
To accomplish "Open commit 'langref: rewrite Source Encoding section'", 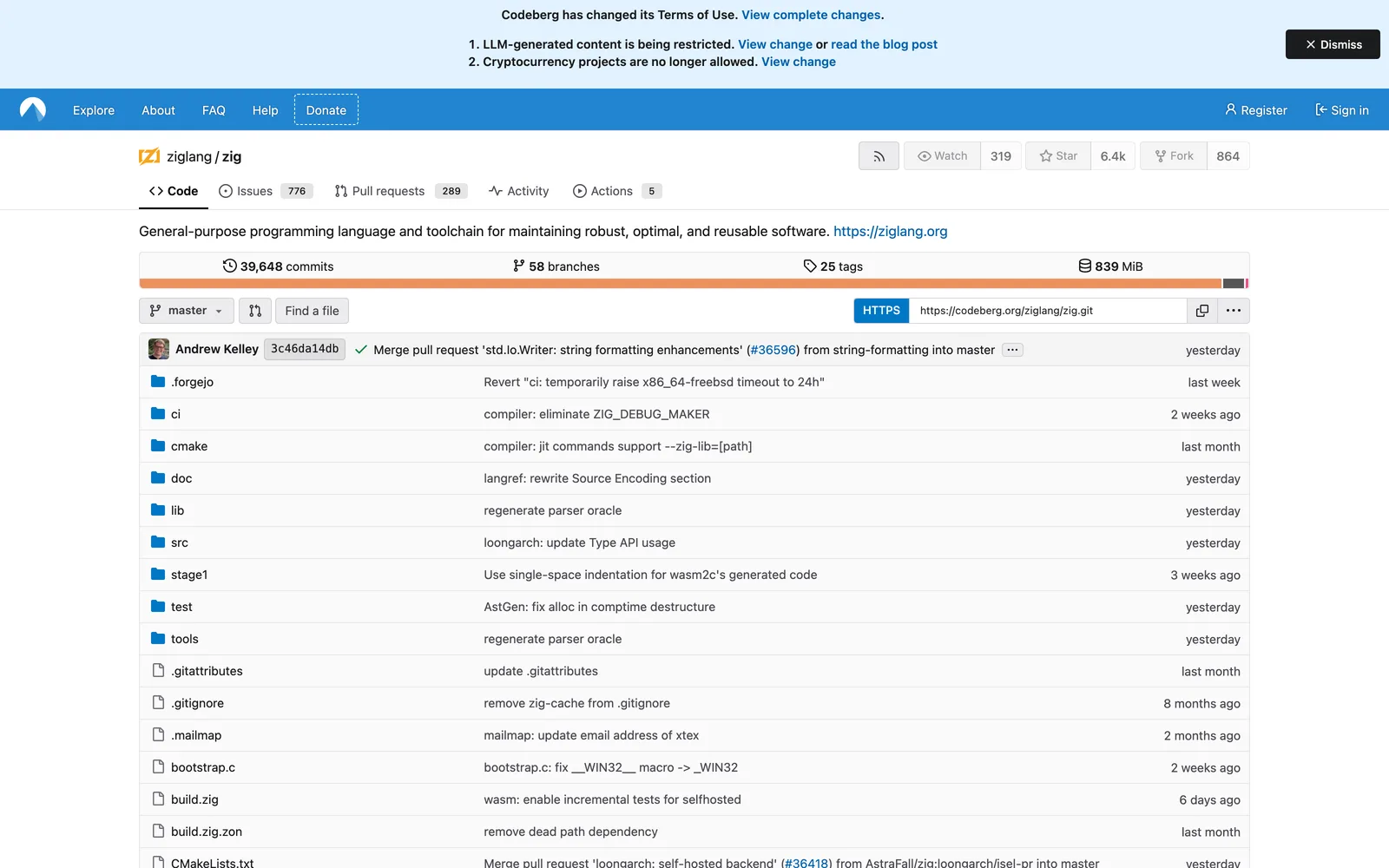I will (x=597, y=478).
